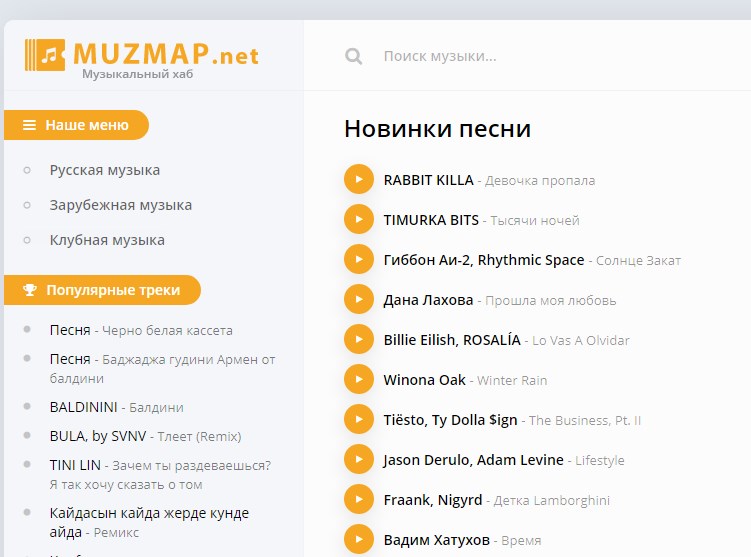Image resolution: width=751 pixels, height=557 pixels.
Task: Open Winona Oak song link
Action: coord(465,380)
